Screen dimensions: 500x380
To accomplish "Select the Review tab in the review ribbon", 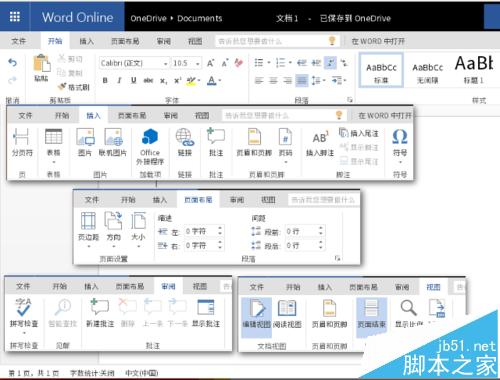I will [x=168, y=286].
